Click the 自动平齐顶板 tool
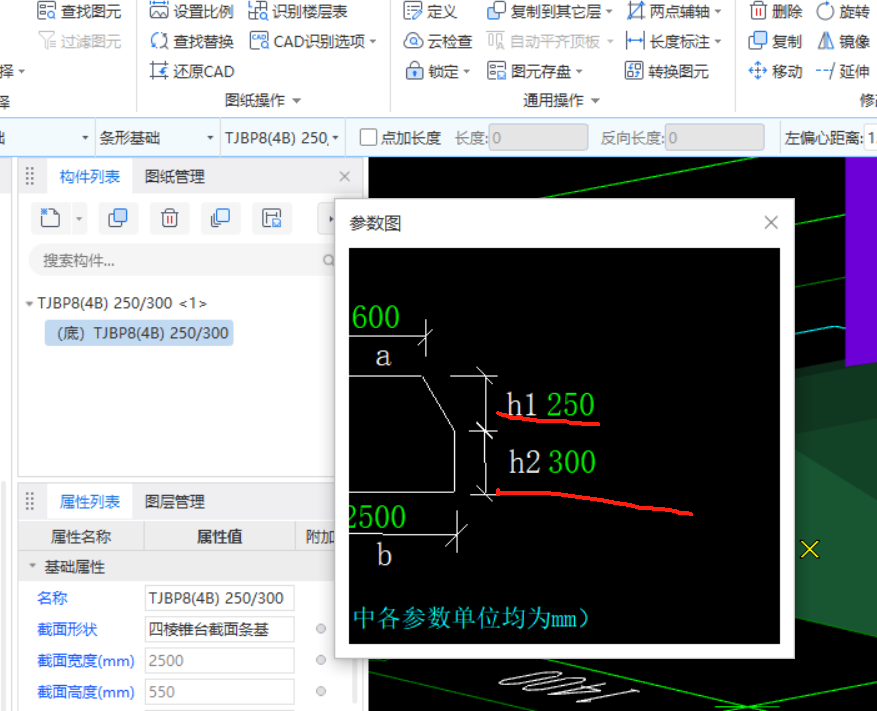The width and height of the screenshot is (877, 711). pos(546,41)
